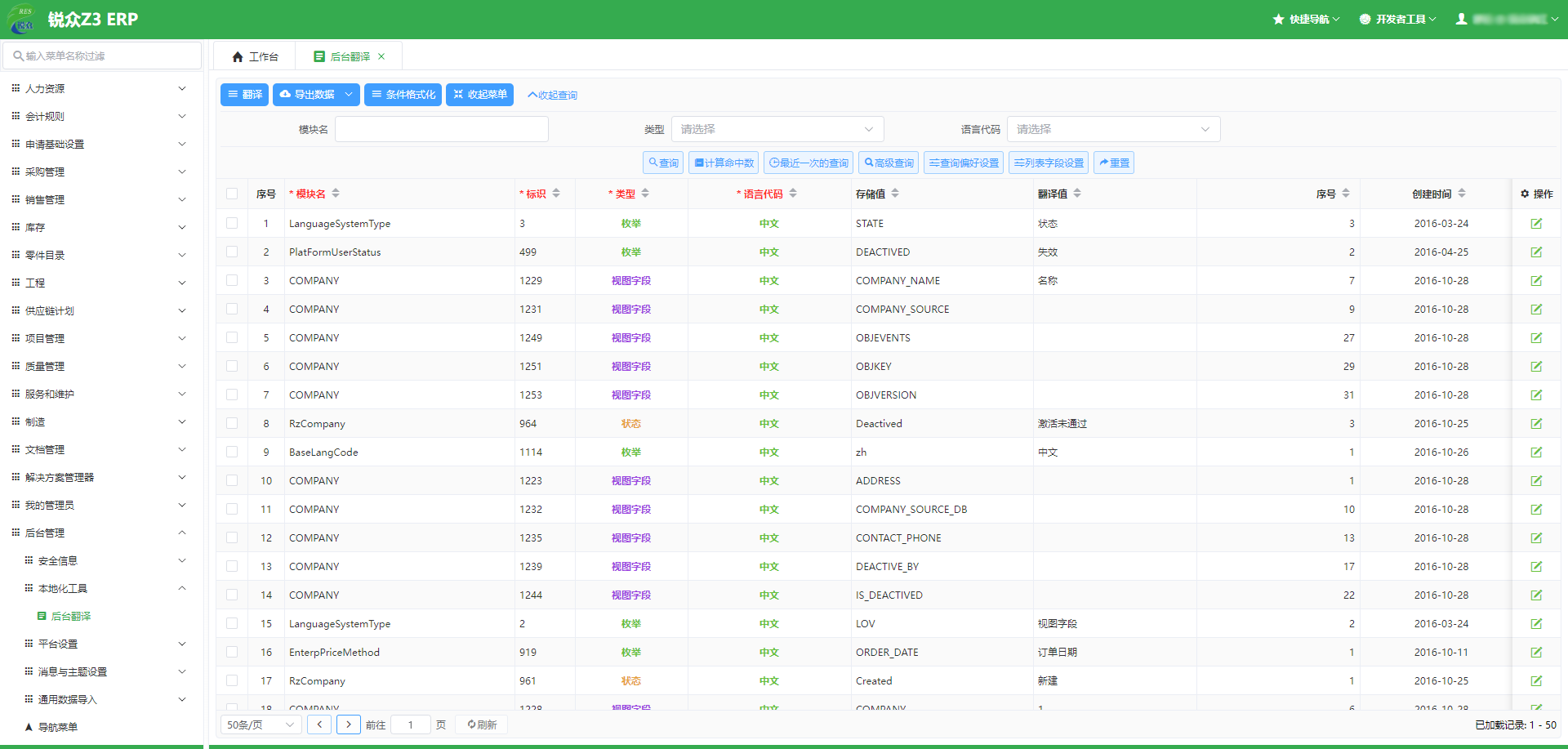The width and height of the screenshot is (1568, 749).
Task: Click the 锐众 Z3 ERP logo
Action: click(22, 20)
